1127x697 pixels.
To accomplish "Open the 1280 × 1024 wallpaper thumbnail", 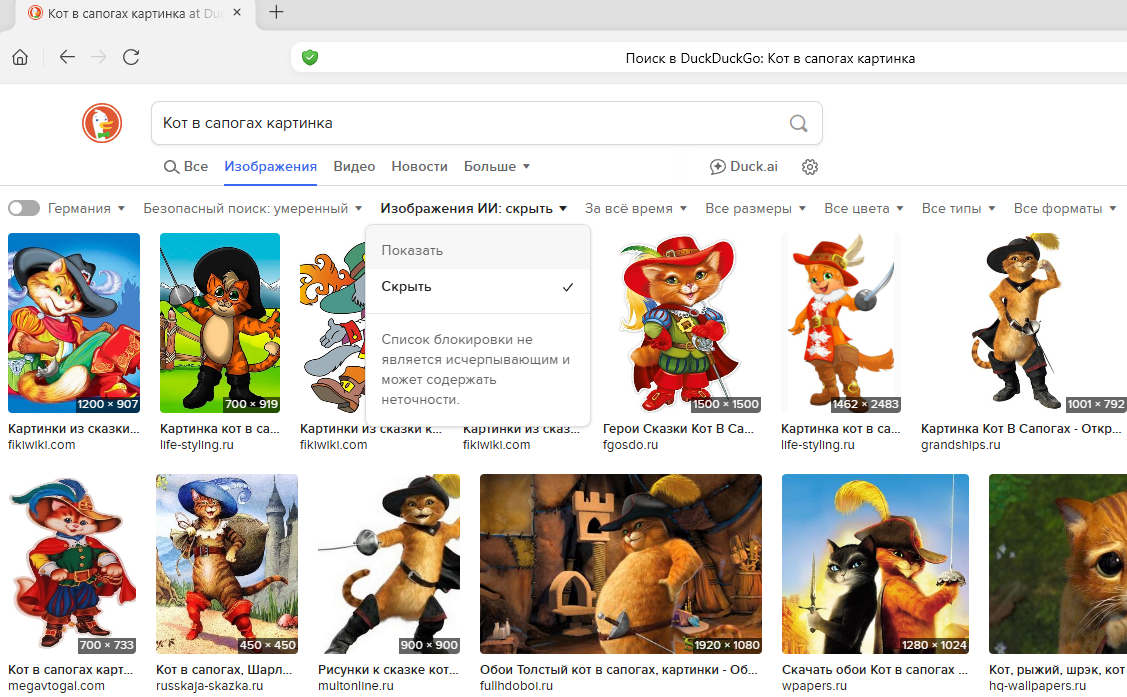I will (875, 564).
